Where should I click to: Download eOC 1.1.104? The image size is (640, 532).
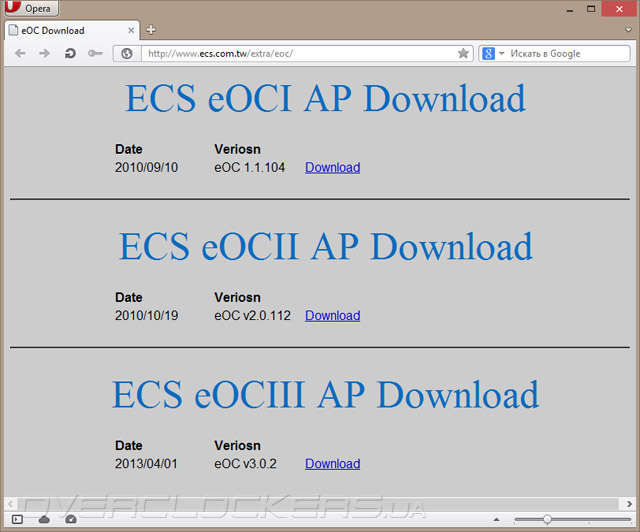coord(333,167)
